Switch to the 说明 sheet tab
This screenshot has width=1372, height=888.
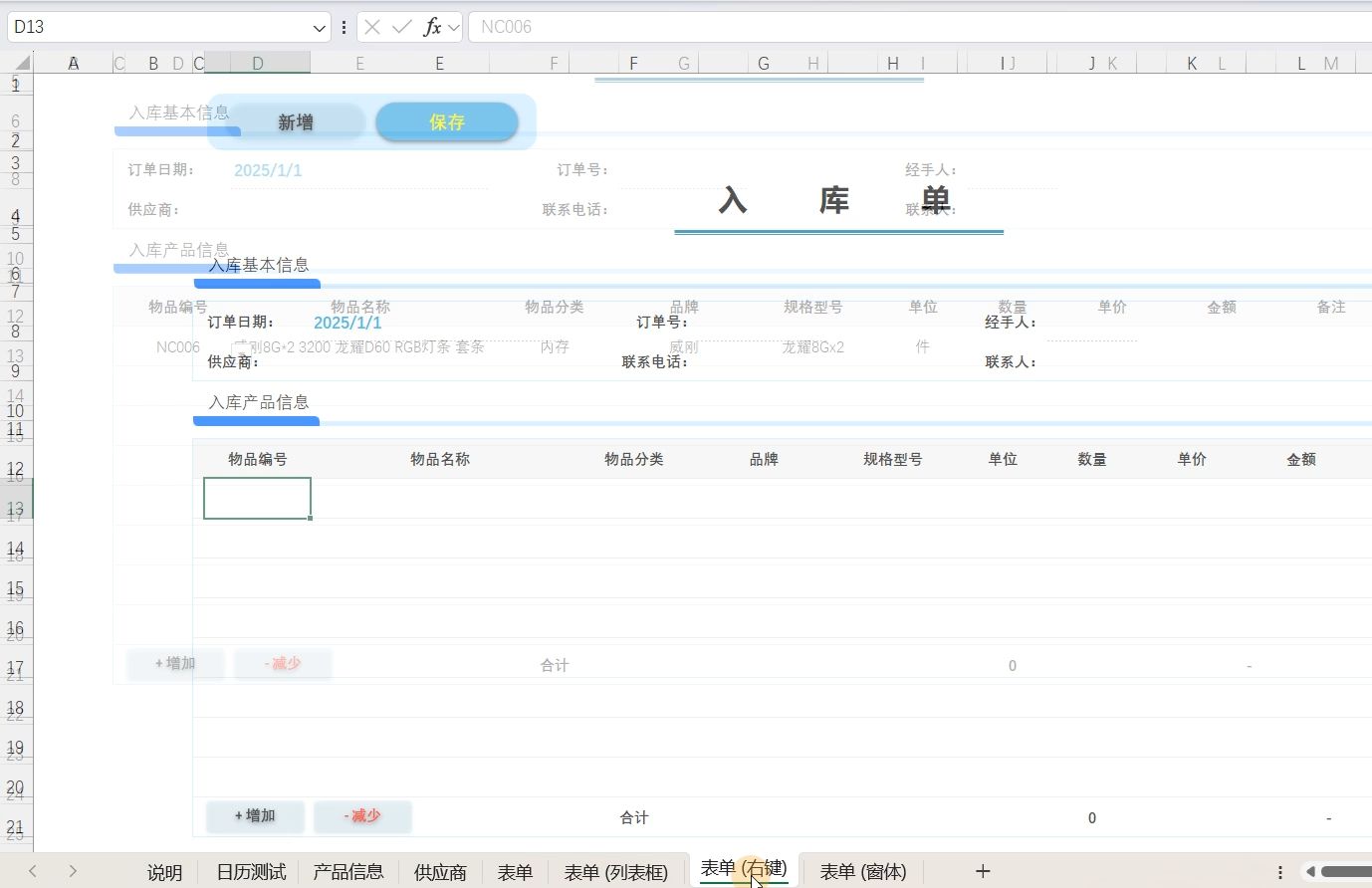(x=164, y=871)
